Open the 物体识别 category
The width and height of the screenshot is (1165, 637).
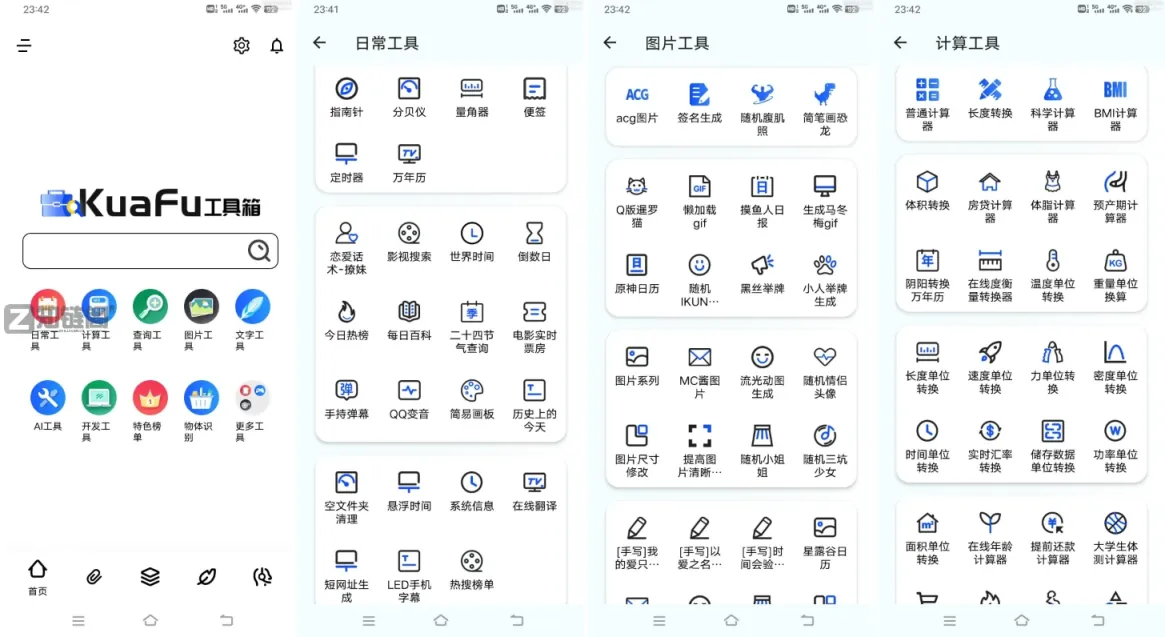coord(201,411)
